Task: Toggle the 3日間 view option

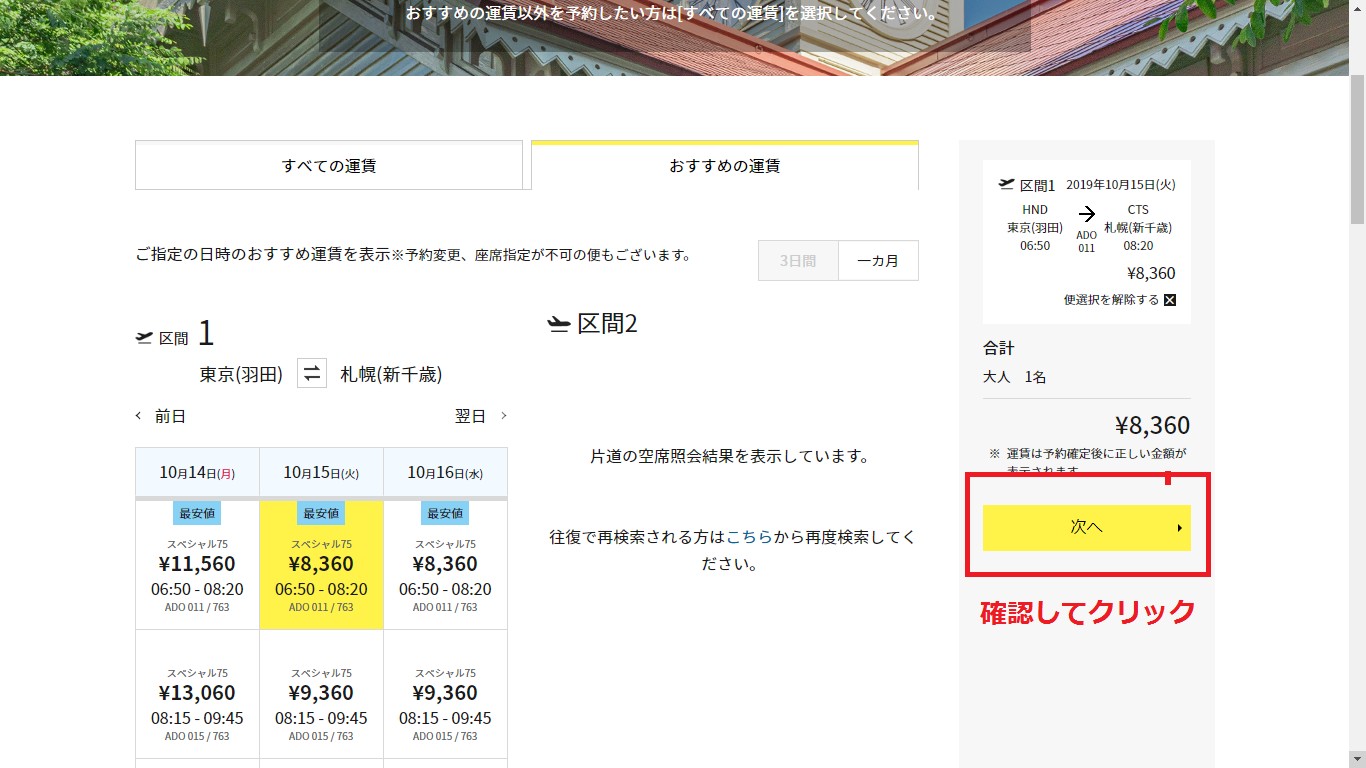Action: pos(798,261)
